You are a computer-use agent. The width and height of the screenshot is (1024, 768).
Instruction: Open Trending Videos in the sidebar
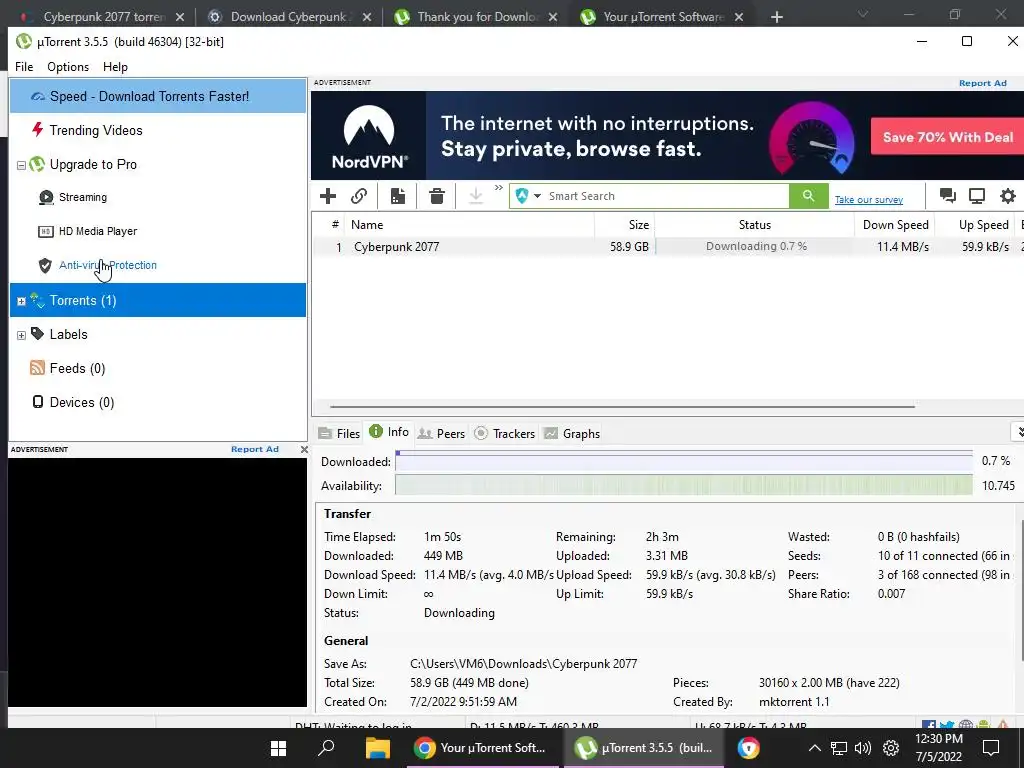tap(95, 130)
